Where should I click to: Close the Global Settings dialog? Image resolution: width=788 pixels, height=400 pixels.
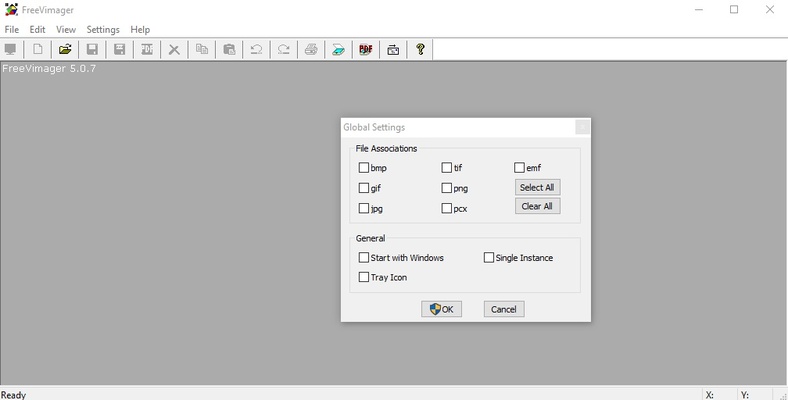[582, 127]
